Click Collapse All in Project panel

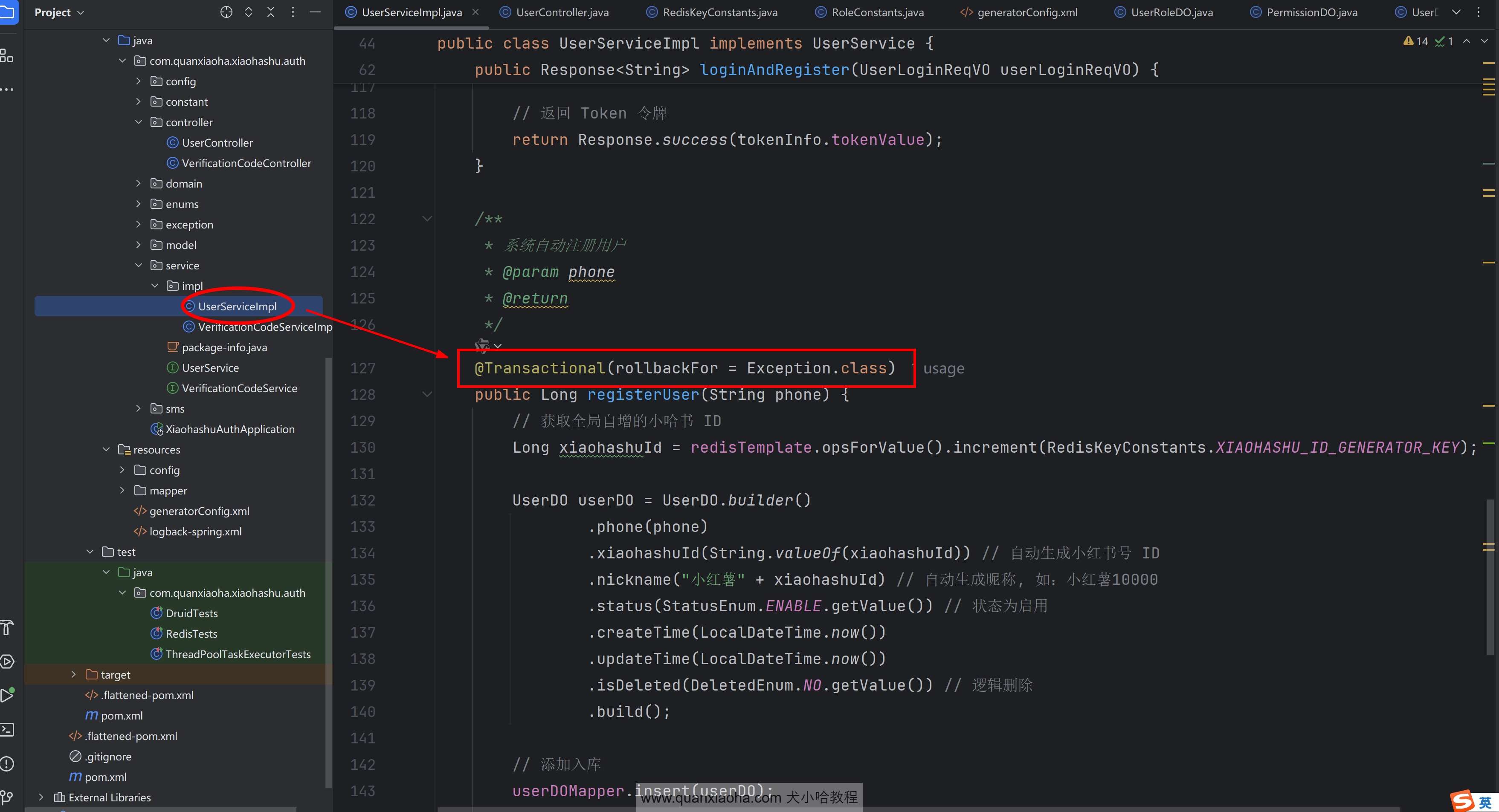(271, 12)
